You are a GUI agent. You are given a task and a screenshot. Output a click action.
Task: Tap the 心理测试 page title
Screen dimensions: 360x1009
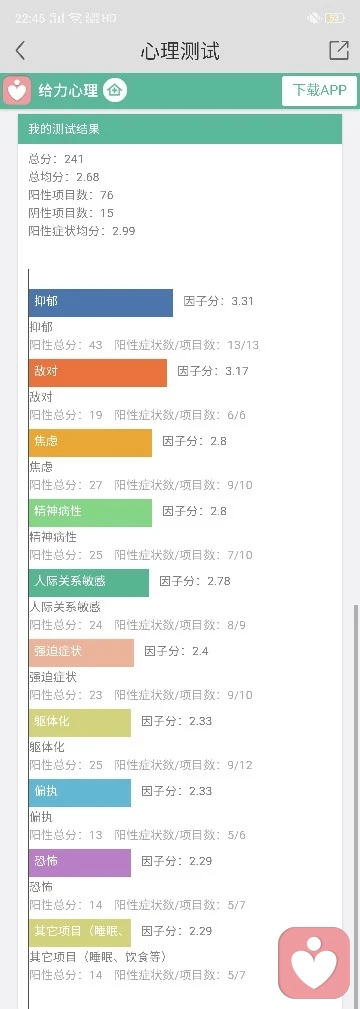(180, 51)
